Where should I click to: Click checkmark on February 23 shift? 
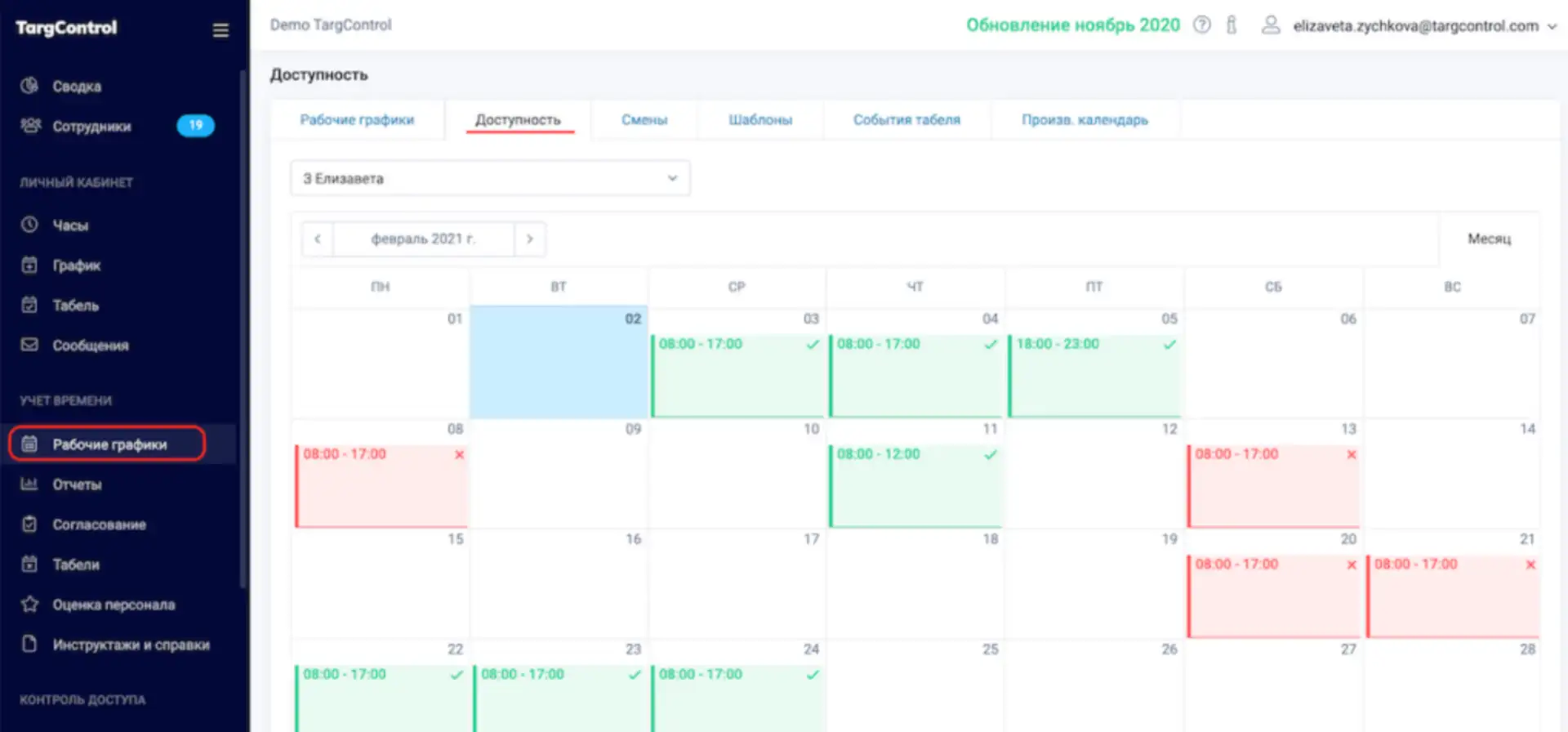pos(635,675)
